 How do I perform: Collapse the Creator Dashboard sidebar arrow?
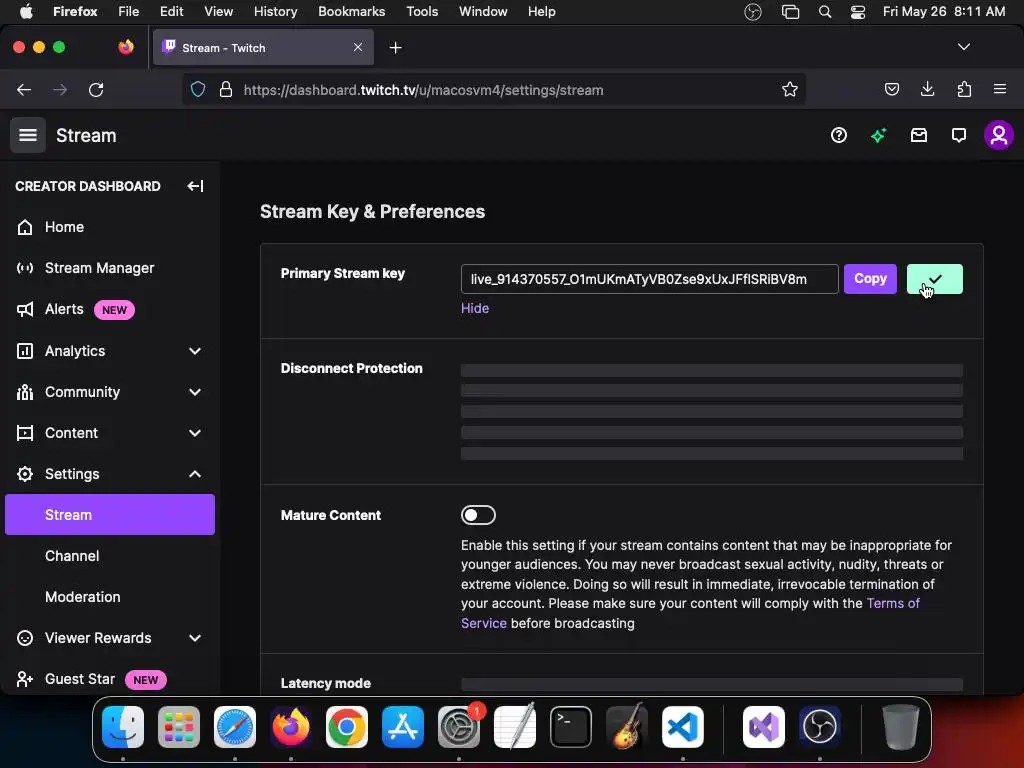[x=195, y=186]
